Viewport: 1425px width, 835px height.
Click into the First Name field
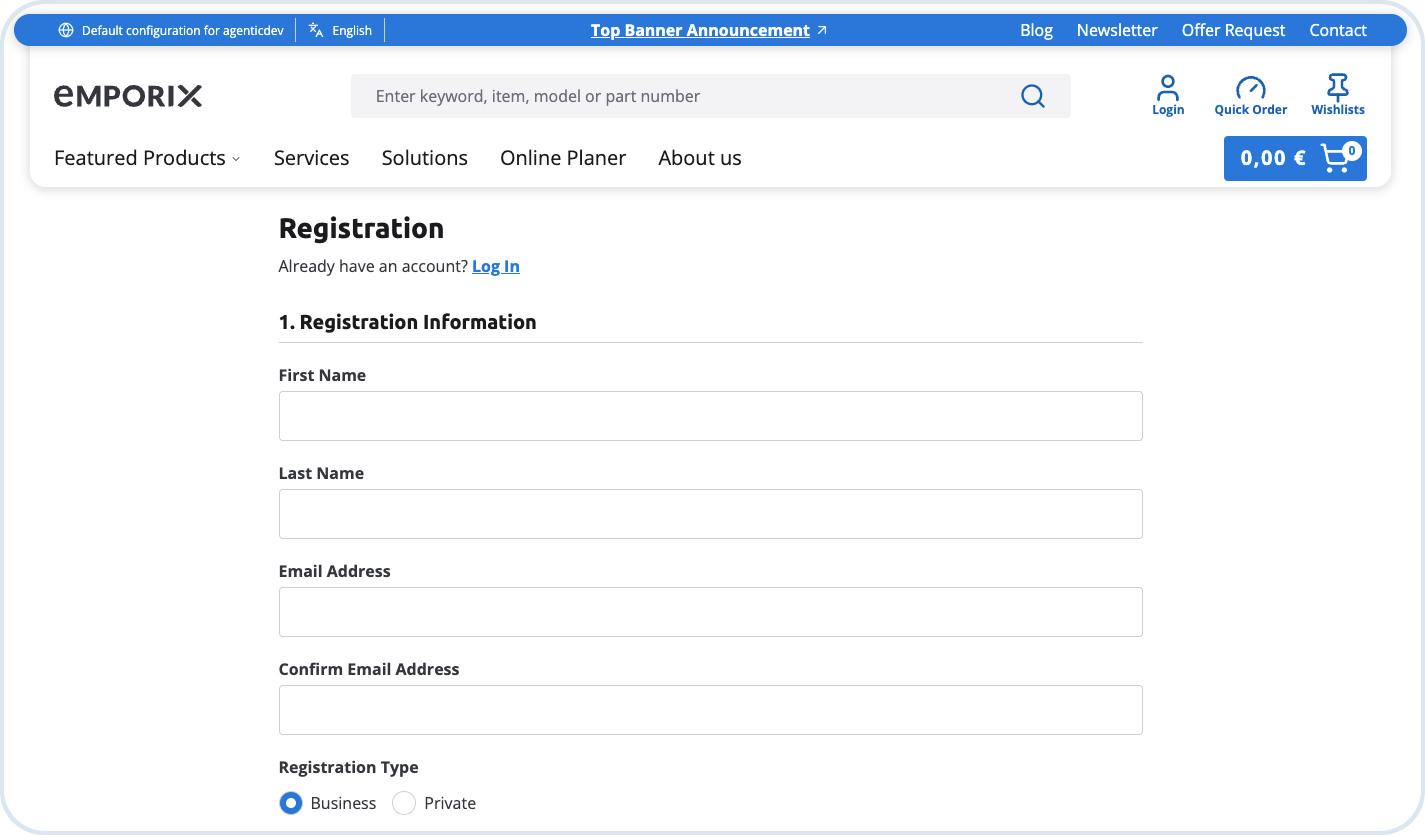point(710,416)
